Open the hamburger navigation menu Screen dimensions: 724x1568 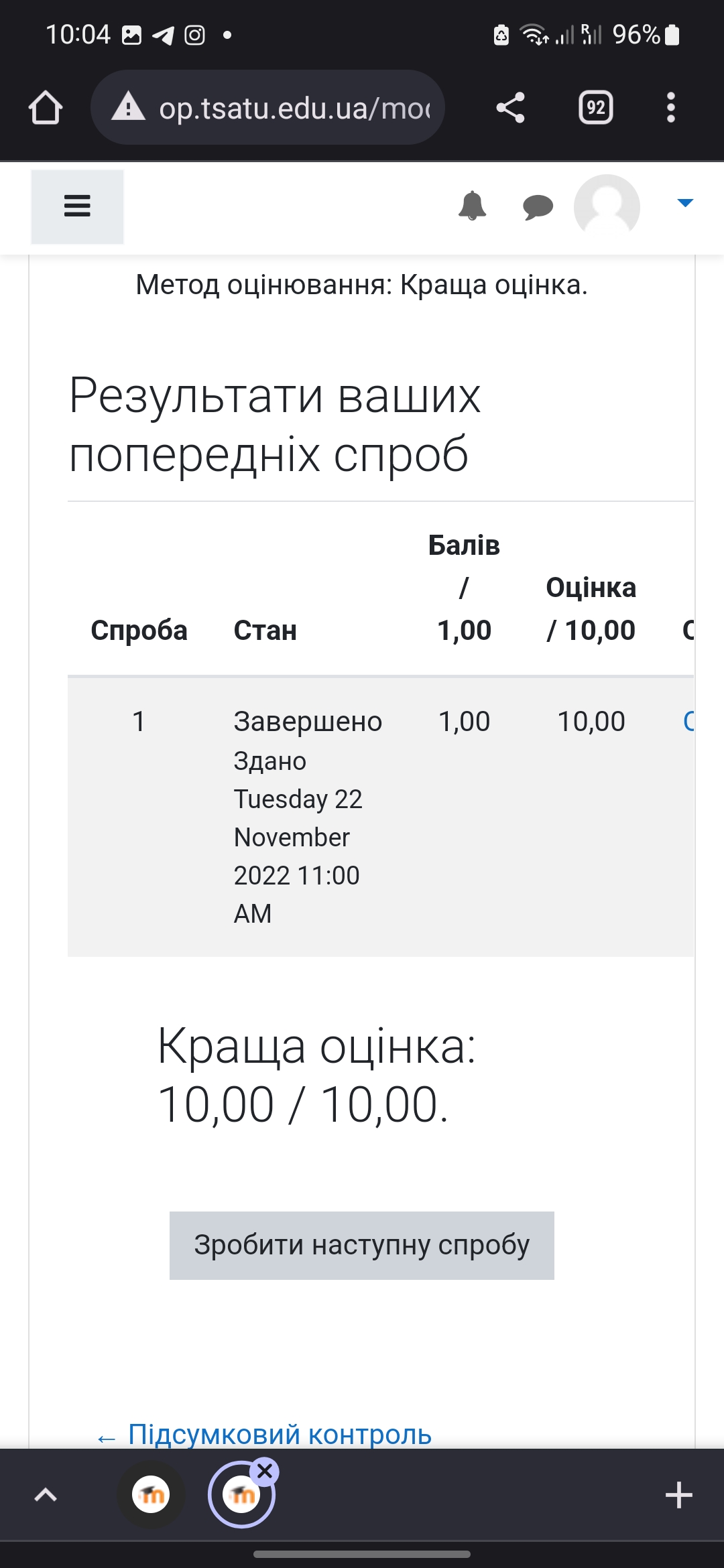(77, 206)
